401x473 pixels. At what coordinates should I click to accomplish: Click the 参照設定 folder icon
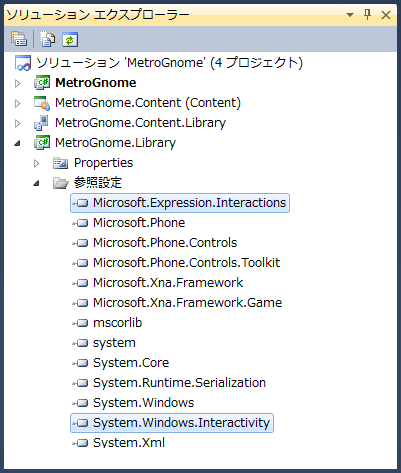pyautogui.click(x=61, y=183)
